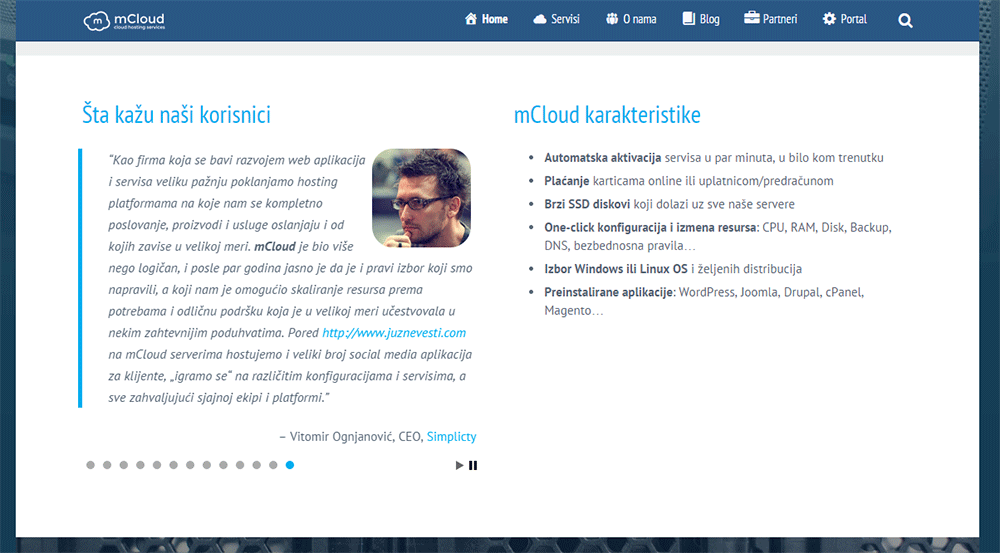Click Vitomir Ognjanović's profile photo

tap(421, 198)
